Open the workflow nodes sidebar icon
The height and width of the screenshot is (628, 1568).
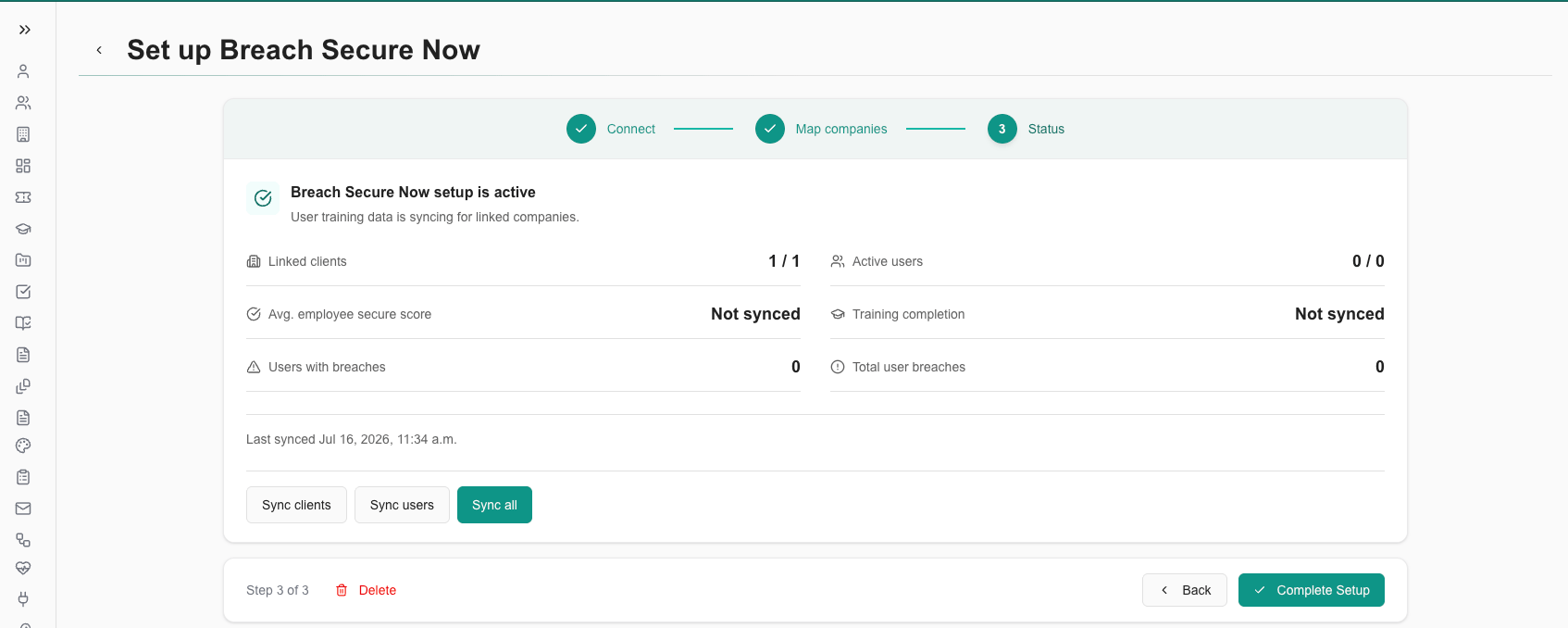coord(23,540)
